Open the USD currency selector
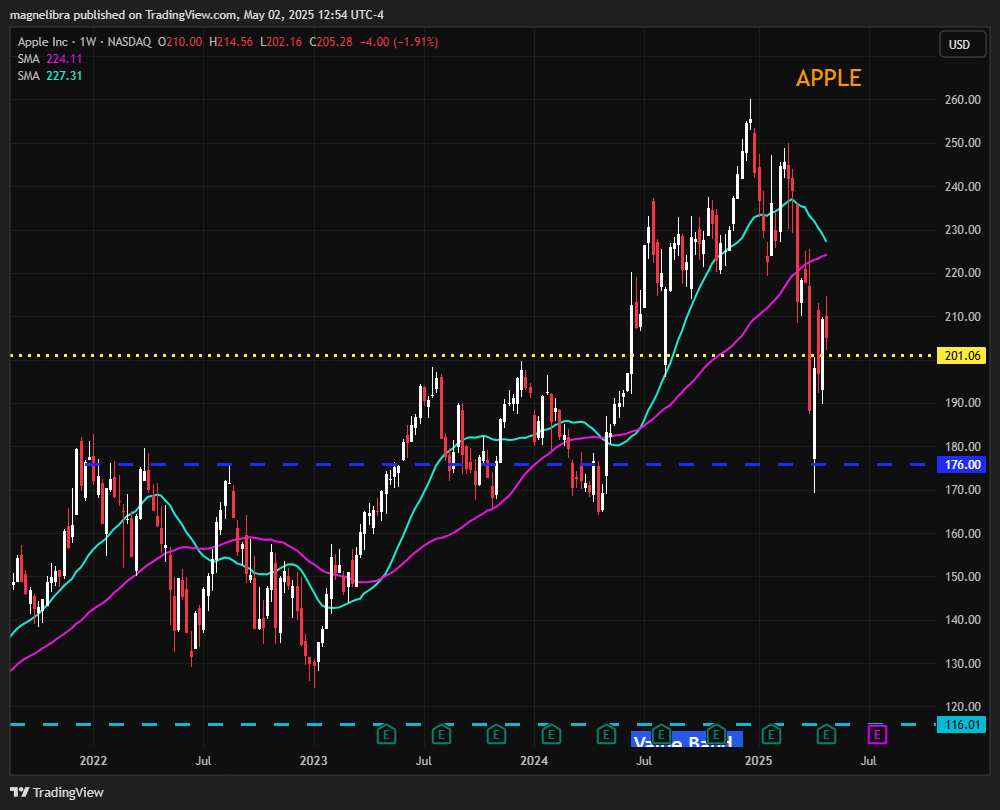 click(x=962, y=45)
